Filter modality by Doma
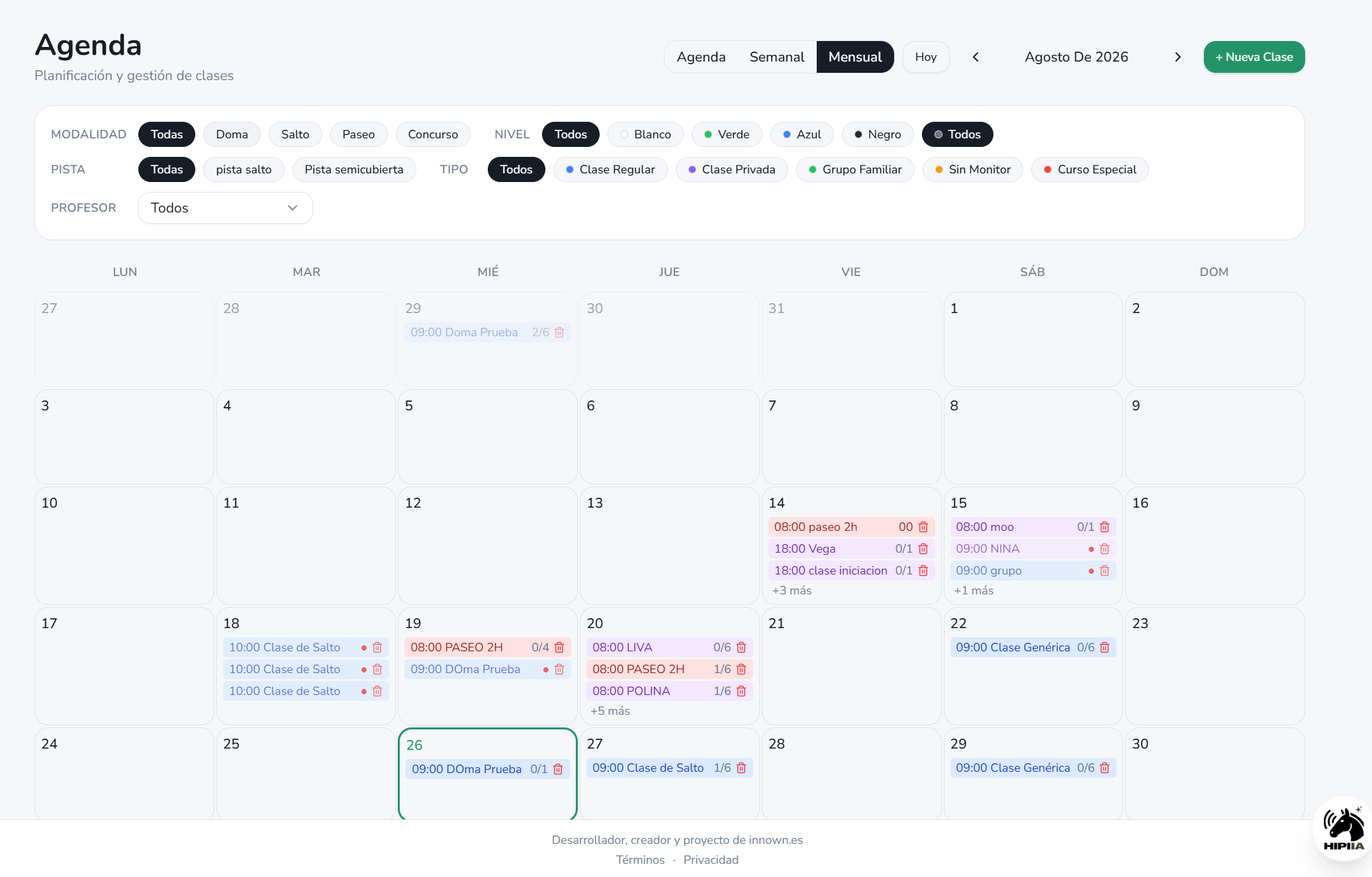 [232, 134]
